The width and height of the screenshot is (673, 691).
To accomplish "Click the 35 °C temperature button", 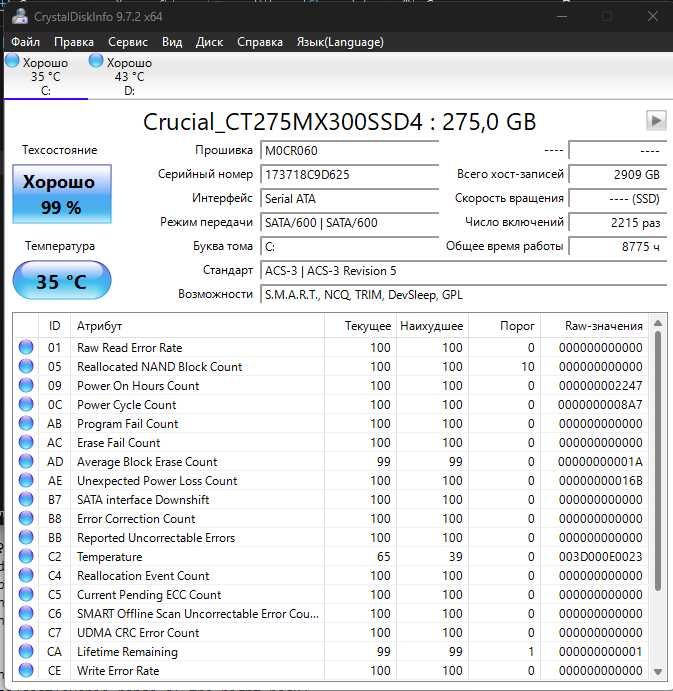I will tap(62, 281).
